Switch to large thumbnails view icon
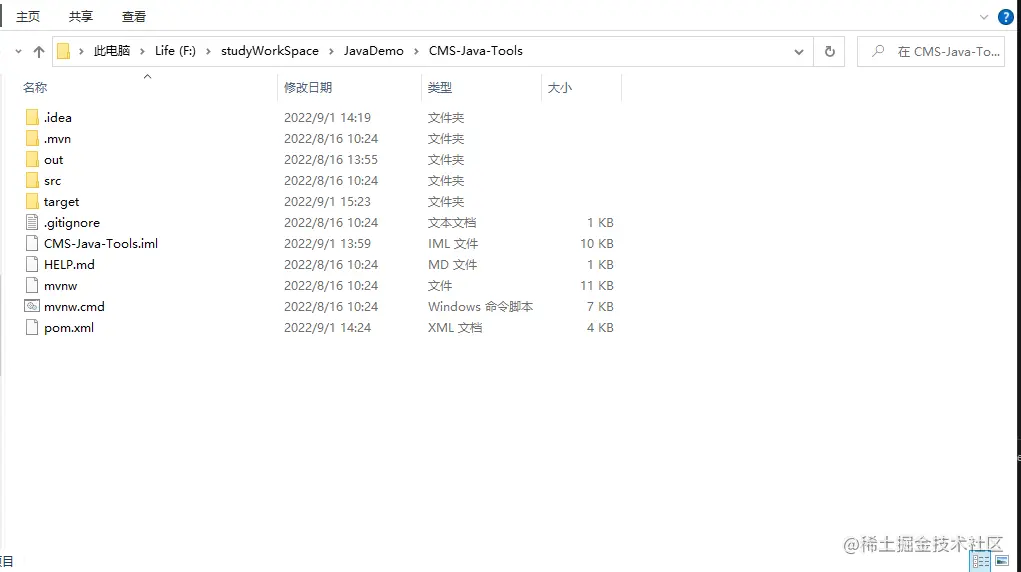This screenshot has width=1021, height=572. pos(1002,561)
